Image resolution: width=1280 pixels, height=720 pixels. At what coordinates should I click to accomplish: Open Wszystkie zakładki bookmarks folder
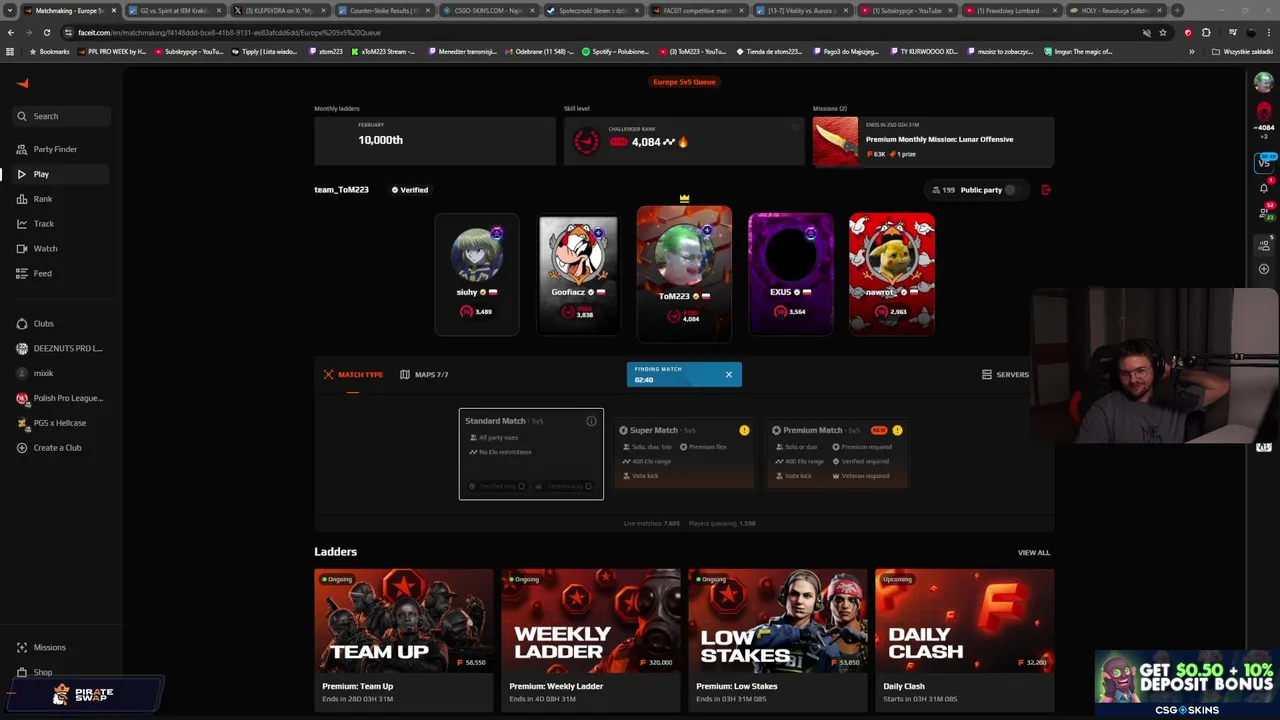click(1241, 51)
